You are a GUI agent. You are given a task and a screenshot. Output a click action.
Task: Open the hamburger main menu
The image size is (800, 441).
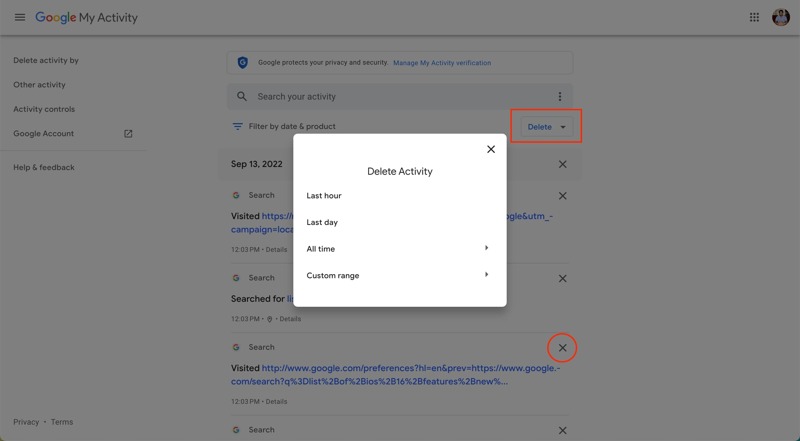[19, 18]
